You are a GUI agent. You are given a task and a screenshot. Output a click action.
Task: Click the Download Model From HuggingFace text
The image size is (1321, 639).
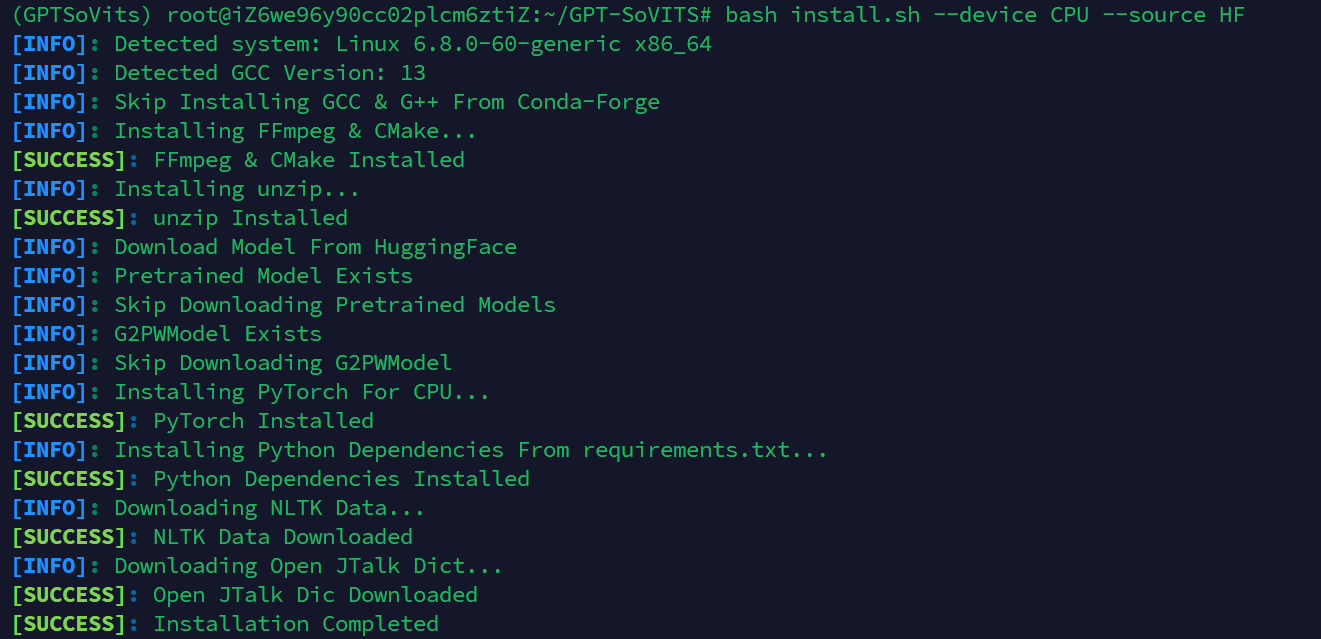[316, 247]
